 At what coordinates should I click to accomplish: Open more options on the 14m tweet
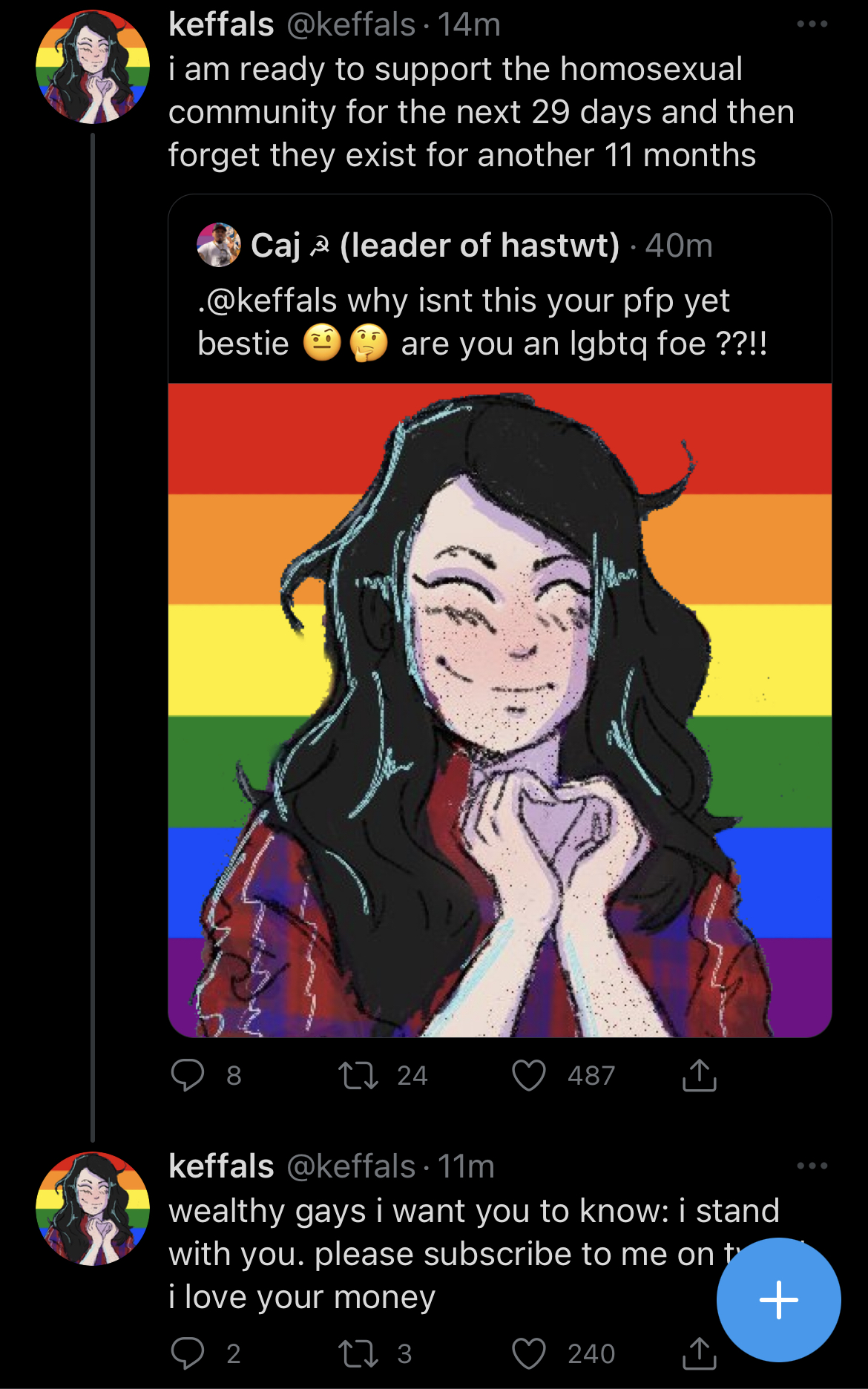coord(812,24)
